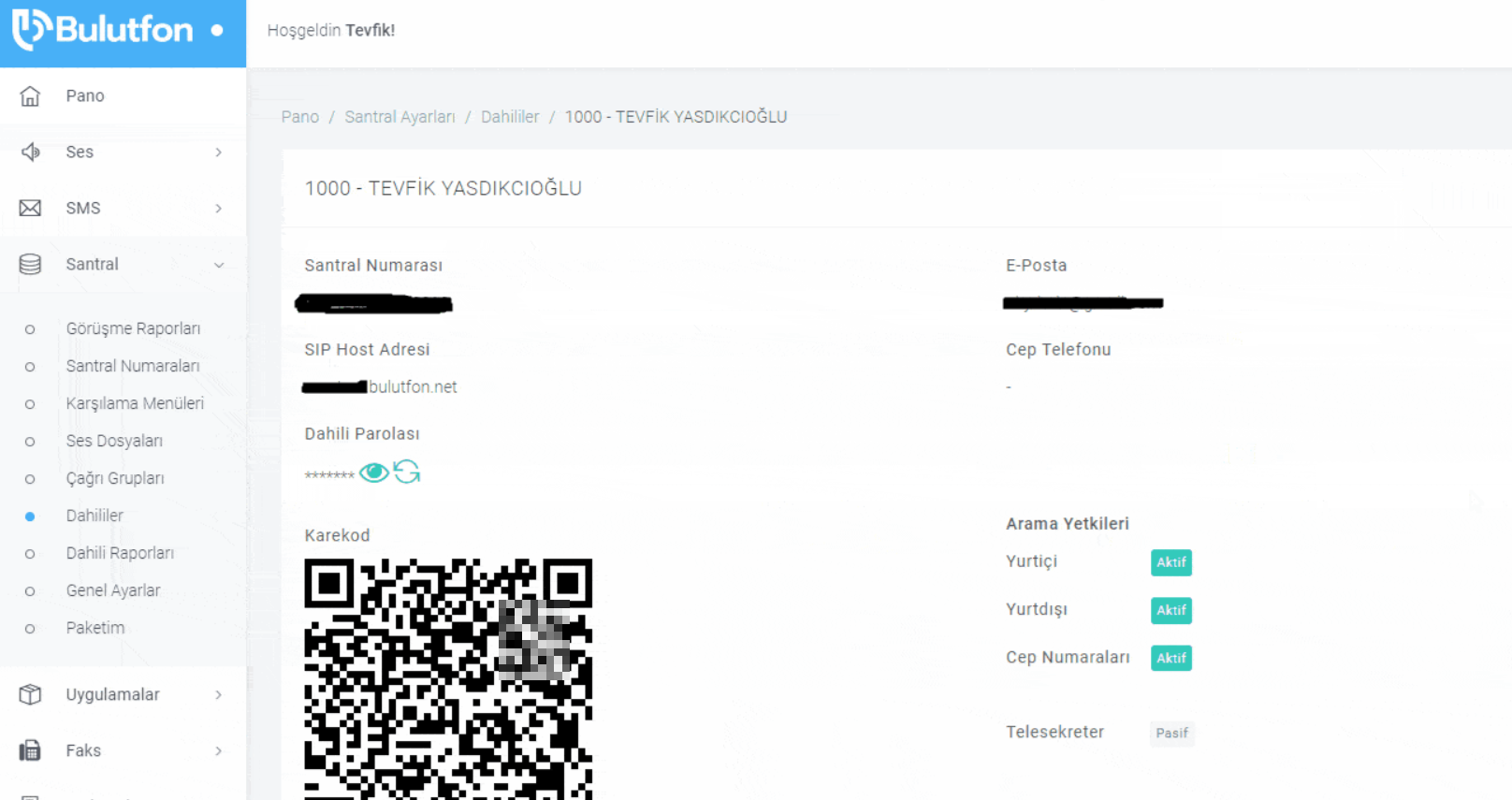The width and height of the screenshot is (1512, 800).
Task: Open Görüşme Raporları in sidebar
Action: pos(133,328)
